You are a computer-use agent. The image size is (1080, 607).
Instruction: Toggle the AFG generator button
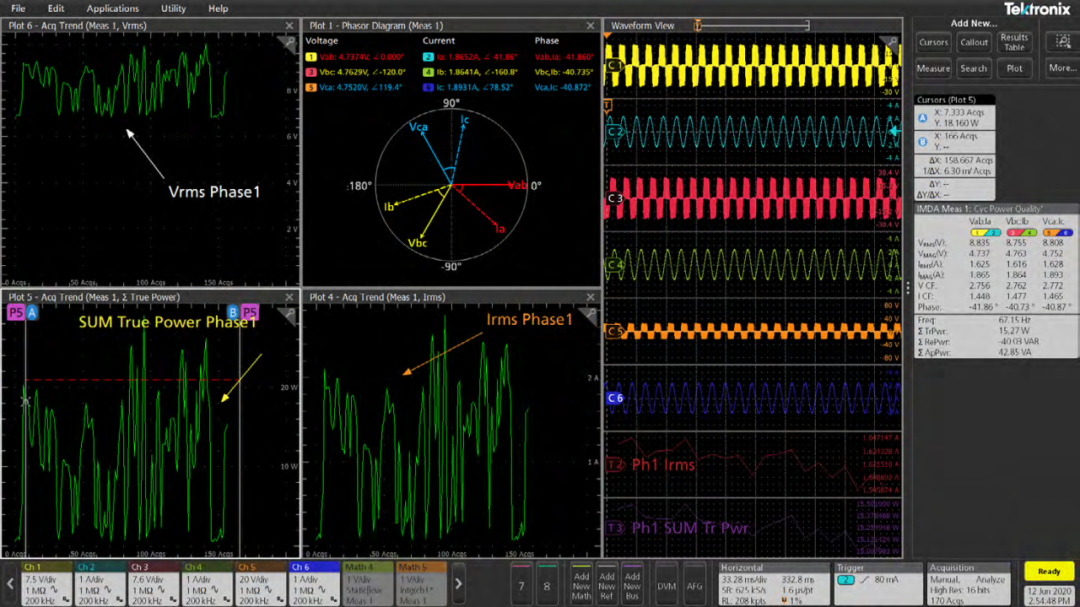coord(694,586)
